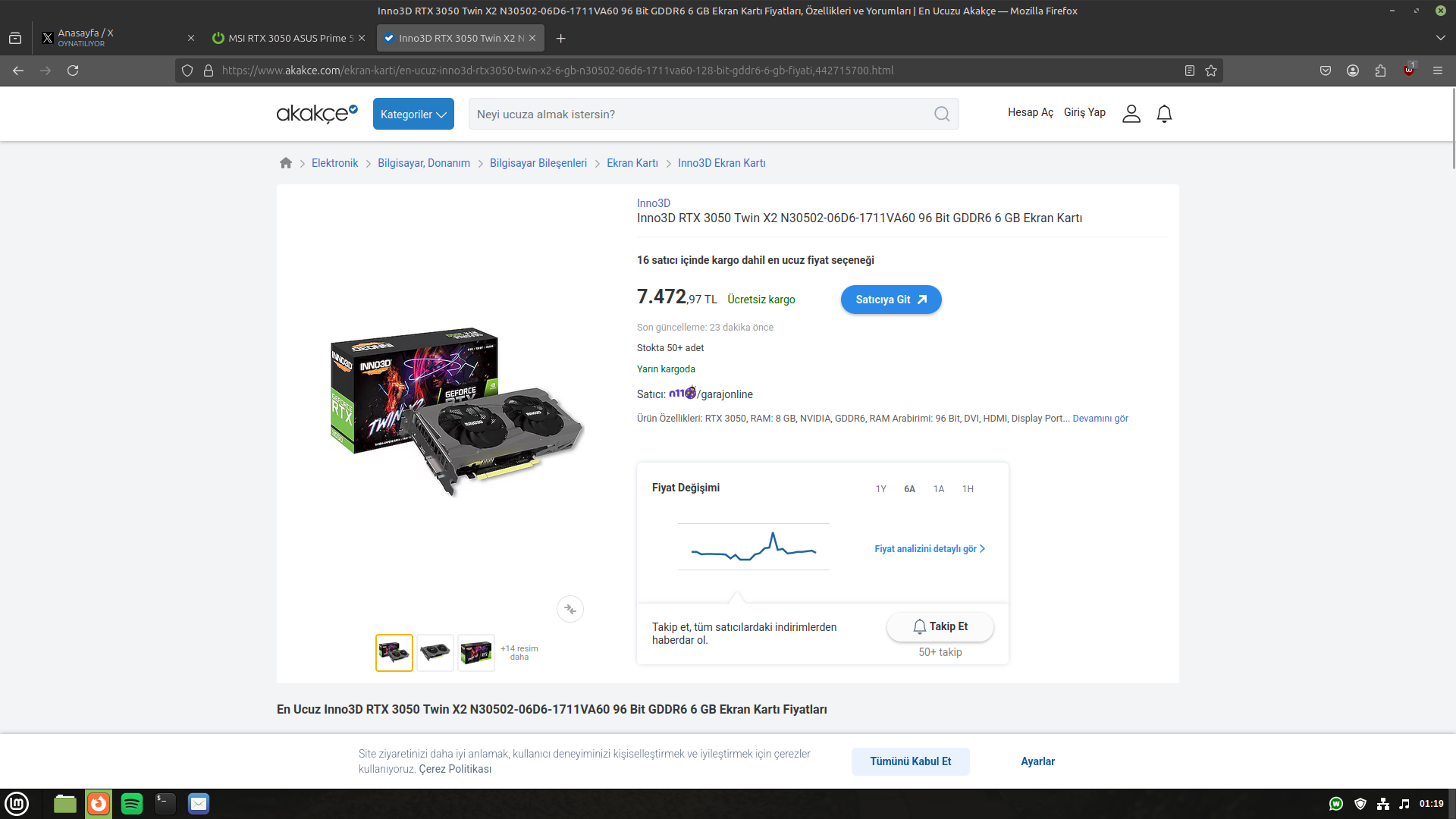Select the 1Y price range option
Viewport: 1456px width, 819px height.
880,489
